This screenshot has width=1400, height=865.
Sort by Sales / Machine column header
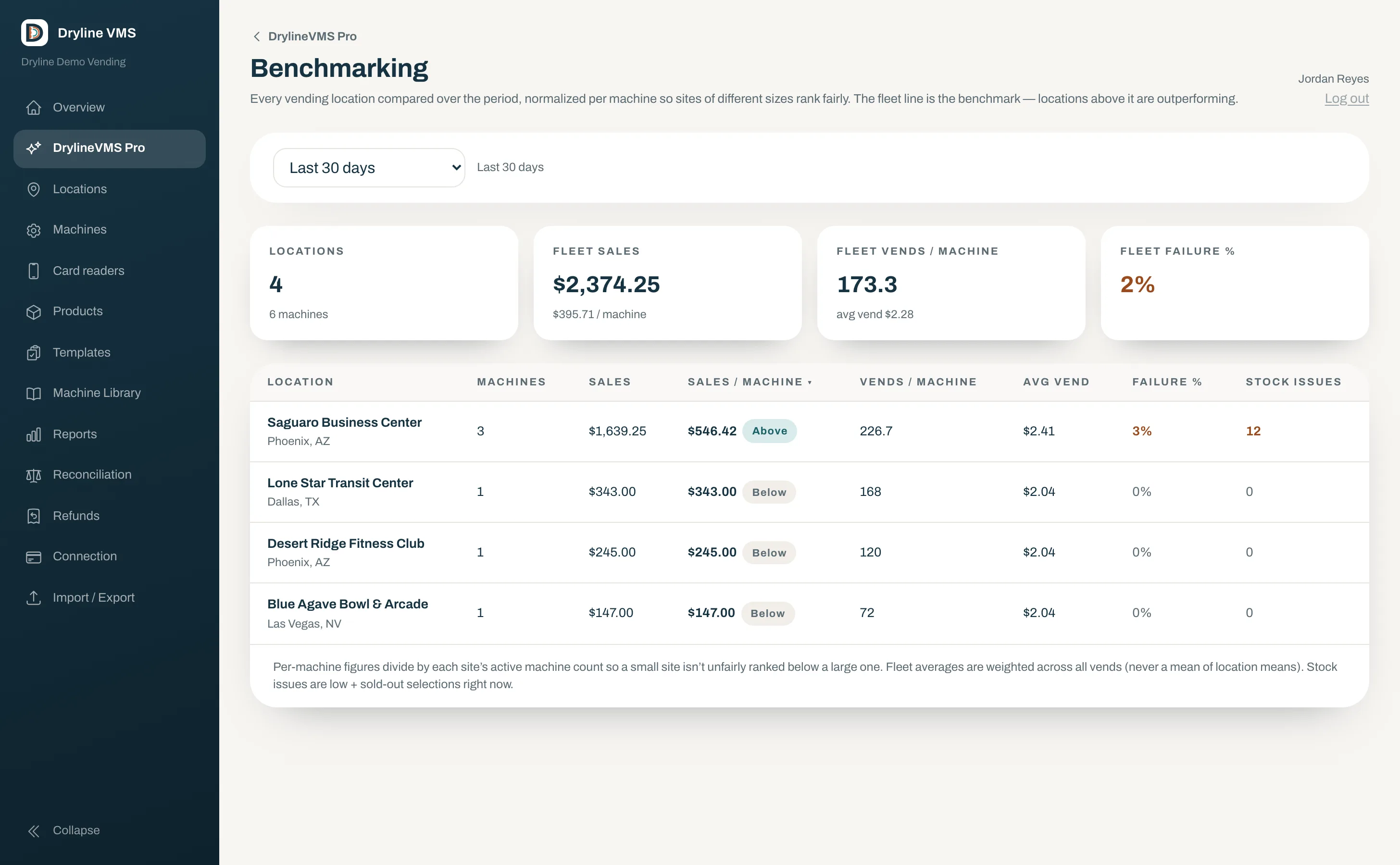[750, 382]
